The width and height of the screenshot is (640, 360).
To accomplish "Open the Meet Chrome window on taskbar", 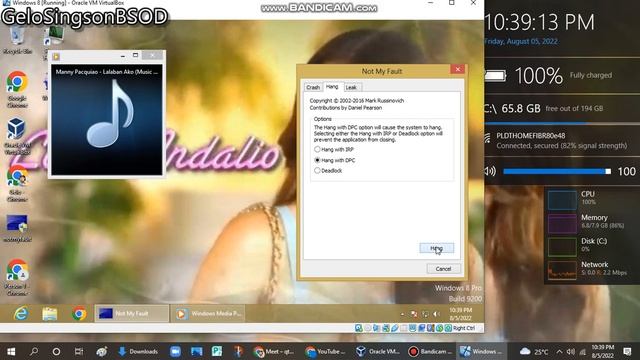I will pyautogui.click(x=273, y=351).
